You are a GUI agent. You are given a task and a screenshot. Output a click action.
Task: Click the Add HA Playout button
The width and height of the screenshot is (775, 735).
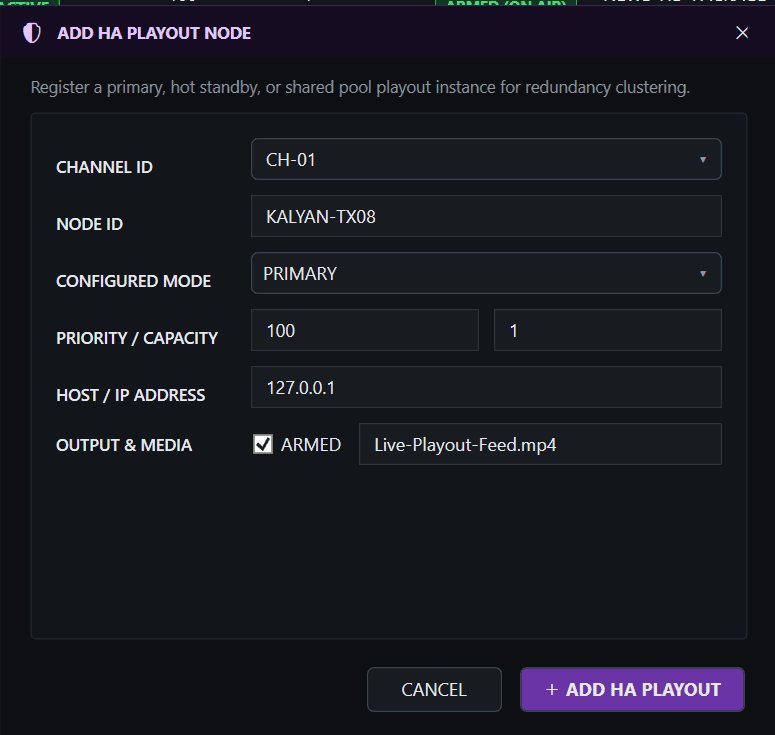(632, 690)
